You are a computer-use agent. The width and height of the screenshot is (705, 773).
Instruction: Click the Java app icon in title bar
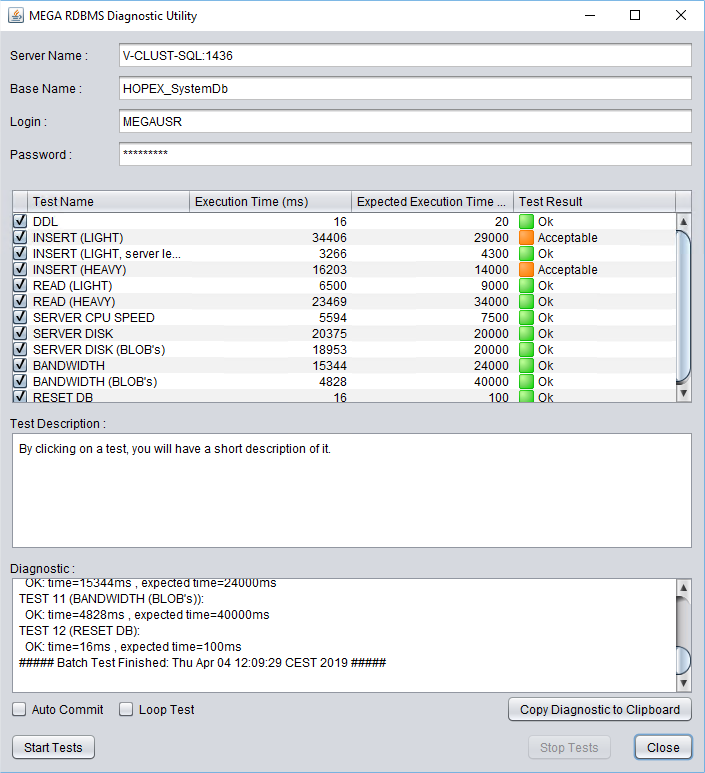[x=15, y=15]
